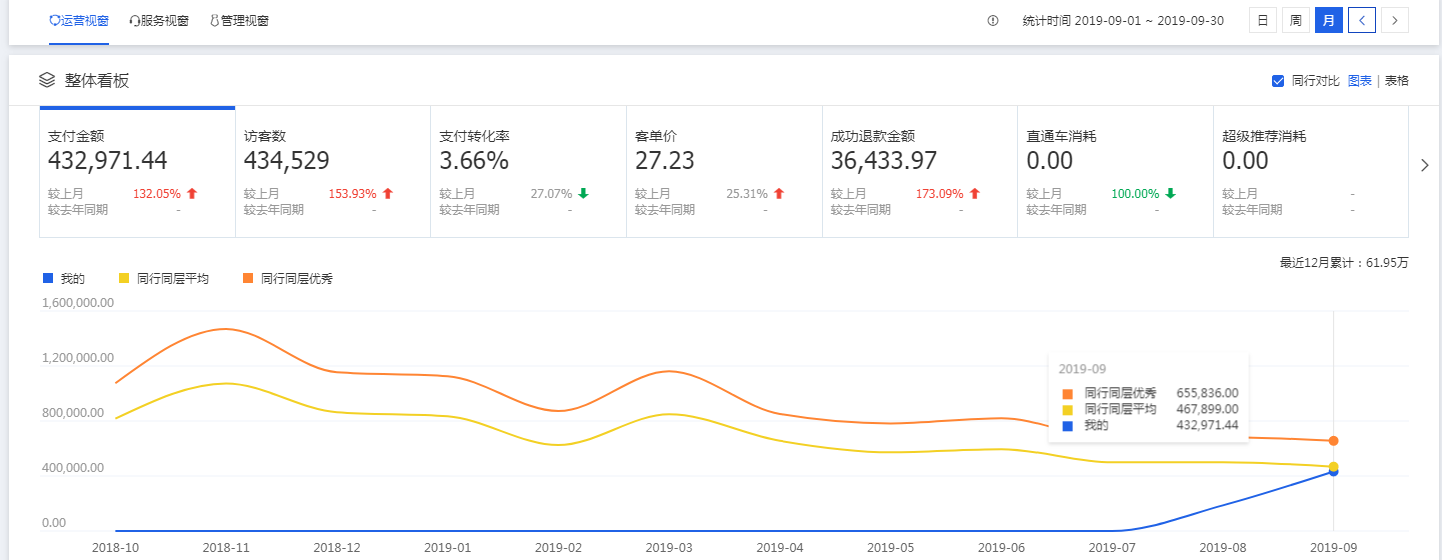Hide 同行同层优秀 series in legend
1442x560 pixels.
point(287,278)
